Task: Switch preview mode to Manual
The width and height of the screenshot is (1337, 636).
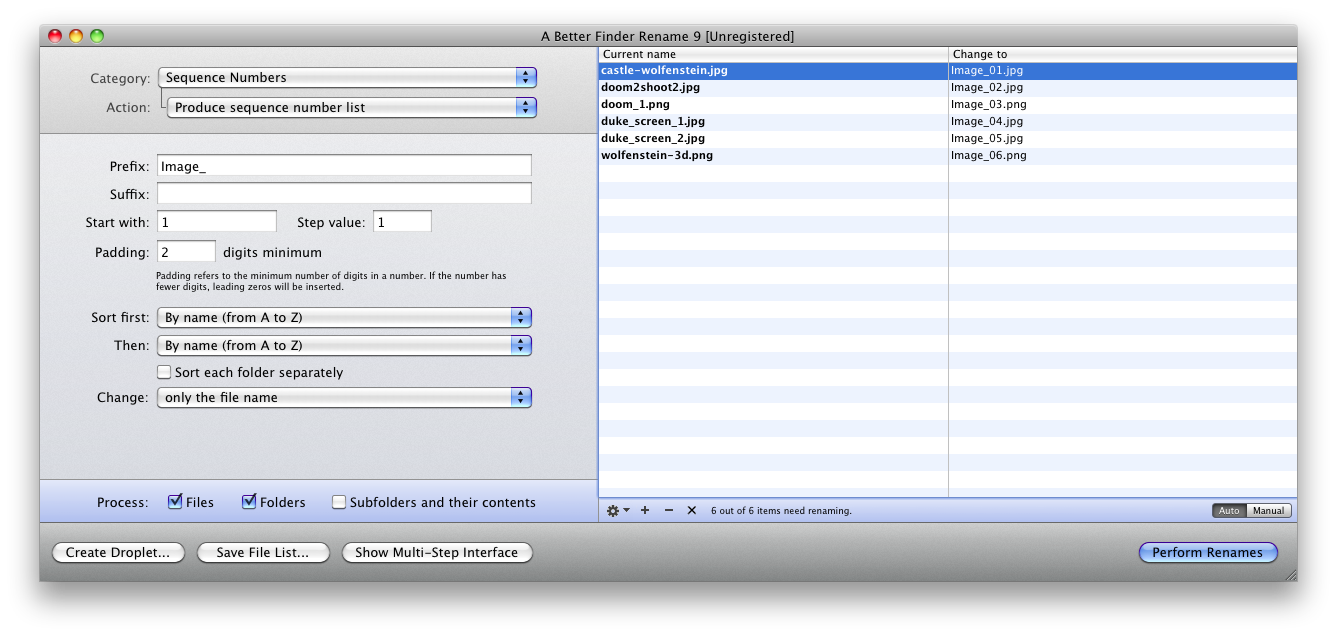Action: 1269,511
